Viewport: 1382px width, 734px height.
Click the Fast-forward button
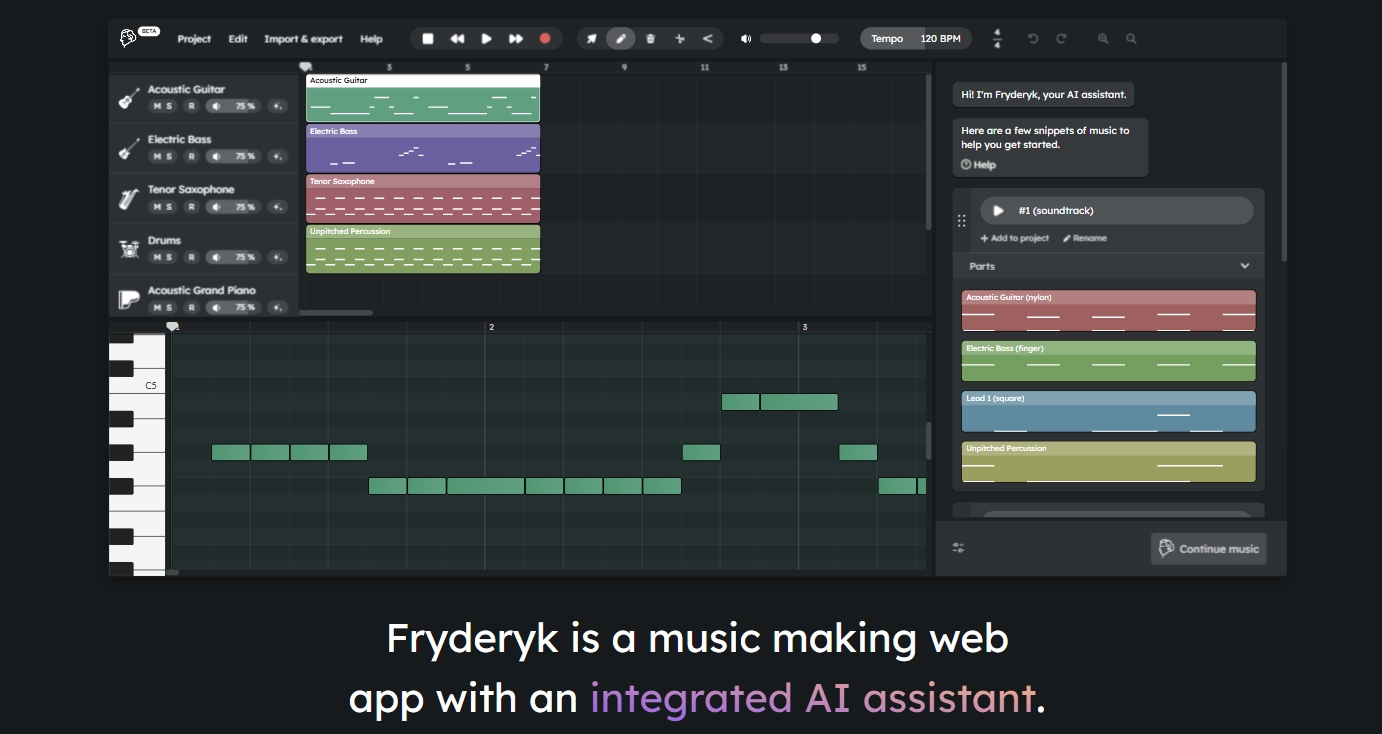516,39
